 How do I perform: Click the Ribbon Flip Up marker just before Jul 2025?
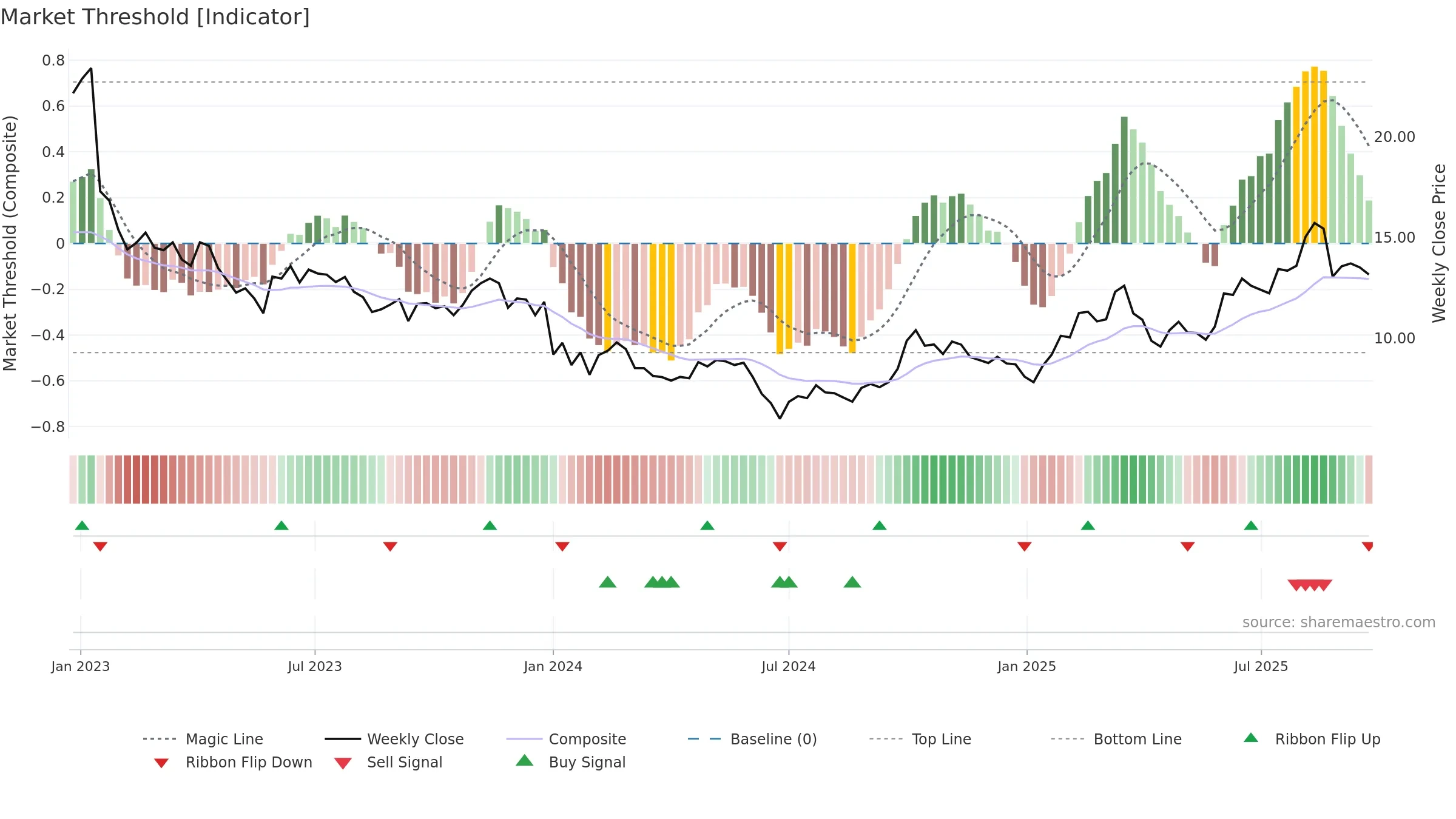coord(1251,525)
